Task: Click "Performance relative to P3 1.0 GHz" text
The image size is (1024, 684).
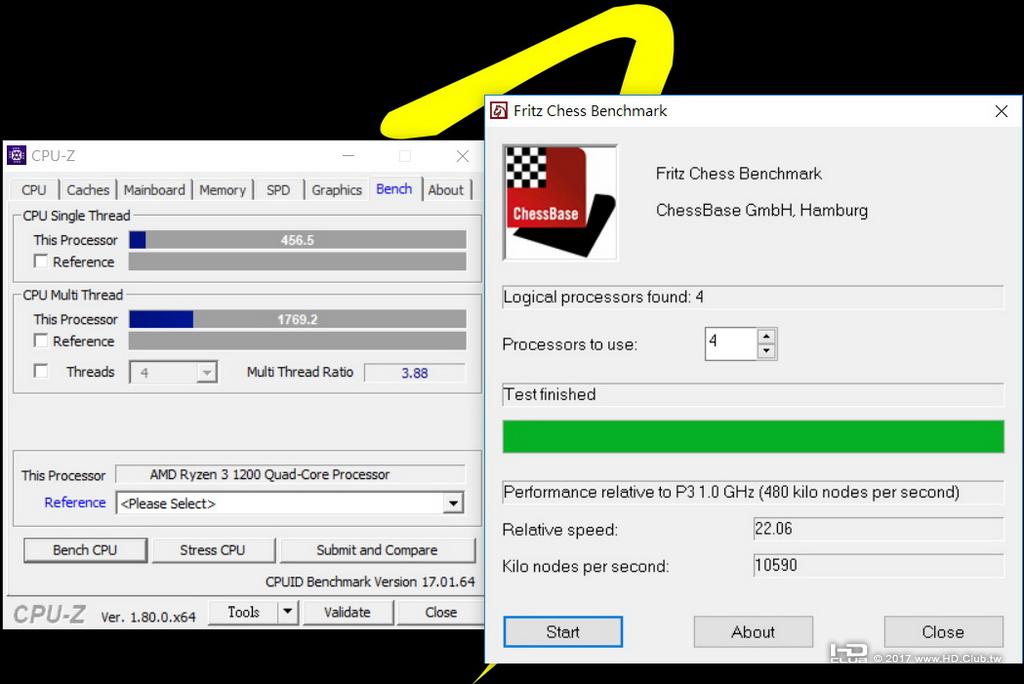Action: point(731,492)
